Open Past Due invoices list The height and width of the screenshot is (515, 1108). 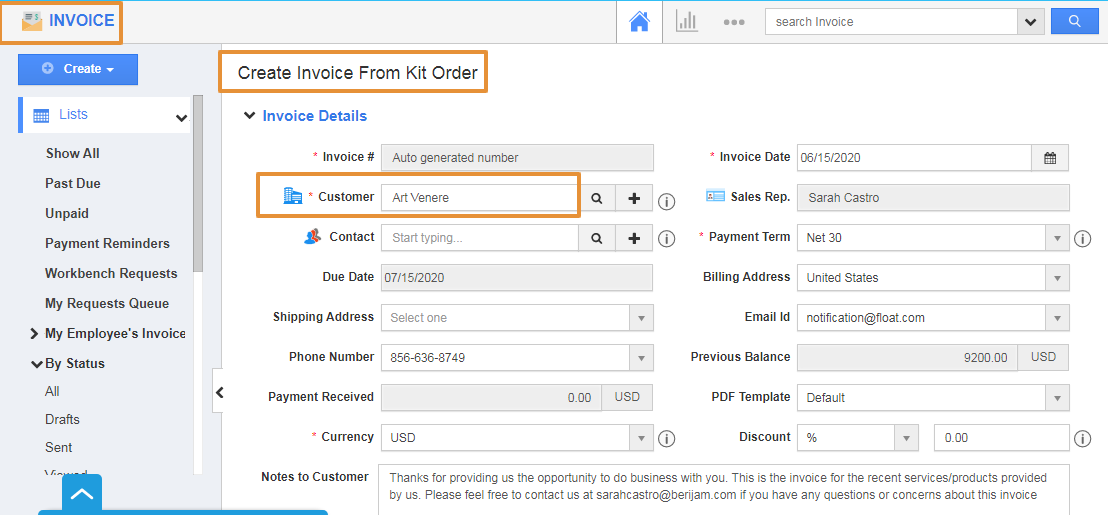73,183
